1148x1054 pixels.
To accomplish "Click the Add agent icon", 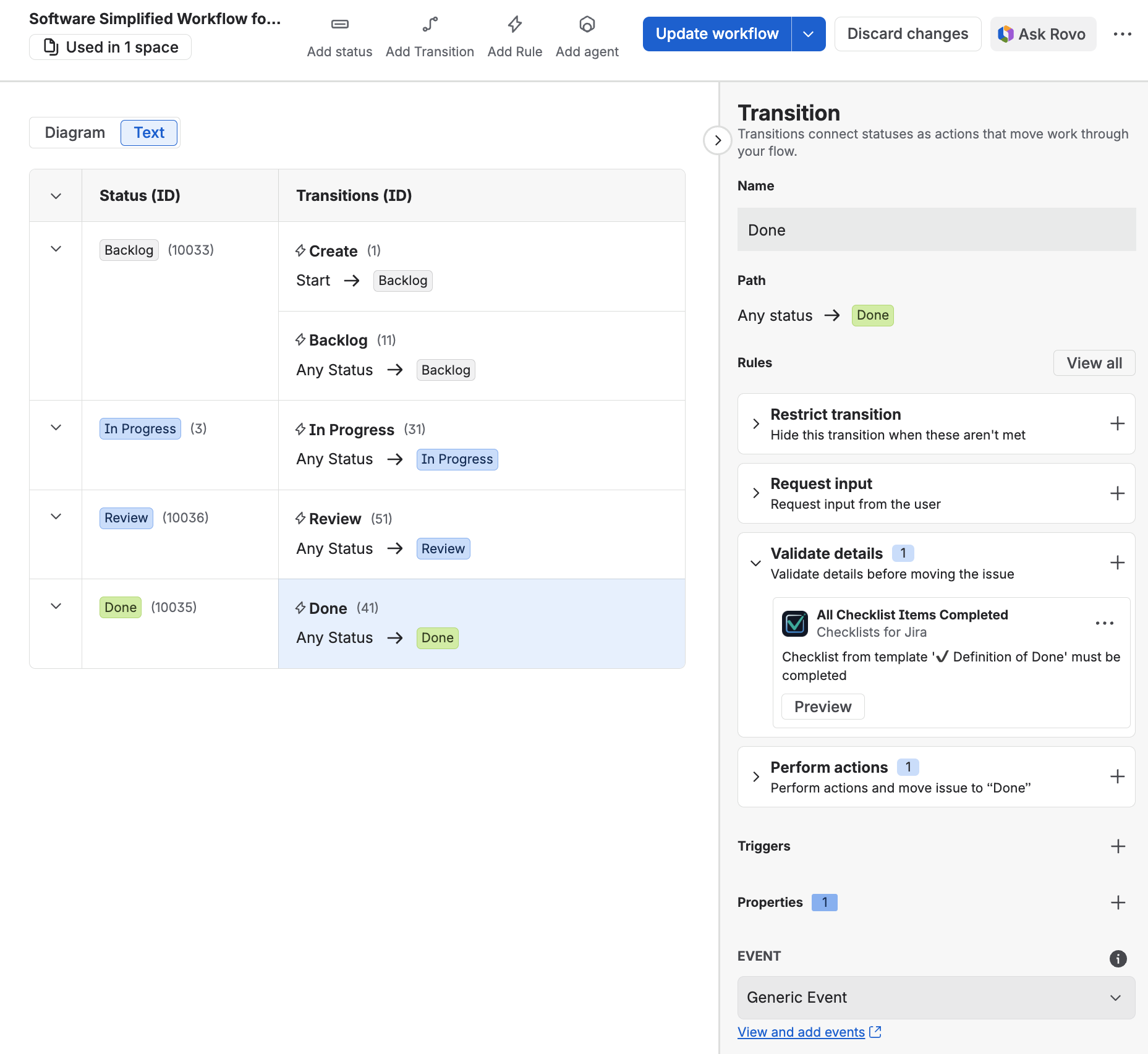I will 587,25.
